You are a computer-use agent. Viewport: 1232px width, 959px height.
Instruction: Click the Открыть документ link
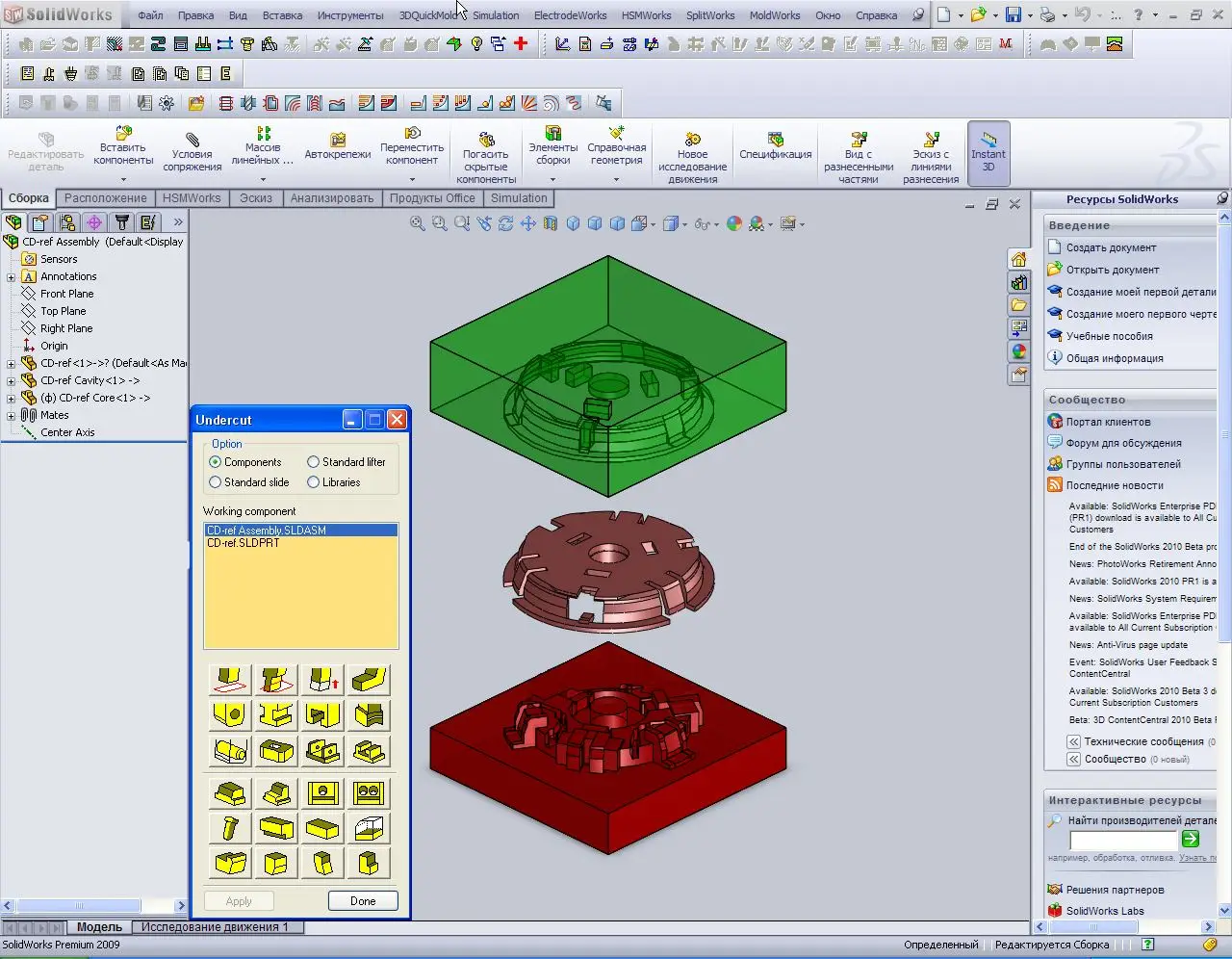point(1112,270)
